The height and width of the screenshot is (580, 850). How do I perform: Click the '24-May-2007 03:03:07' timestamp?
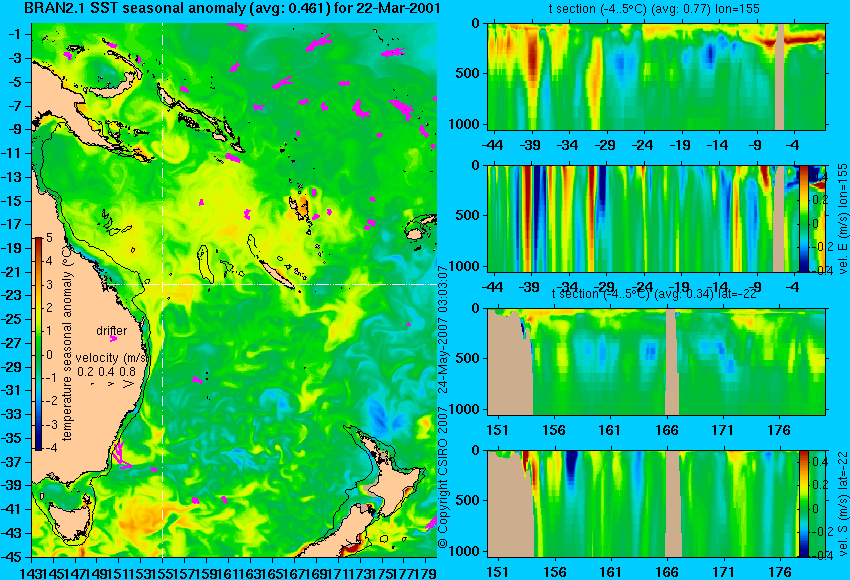click(443, 331)
